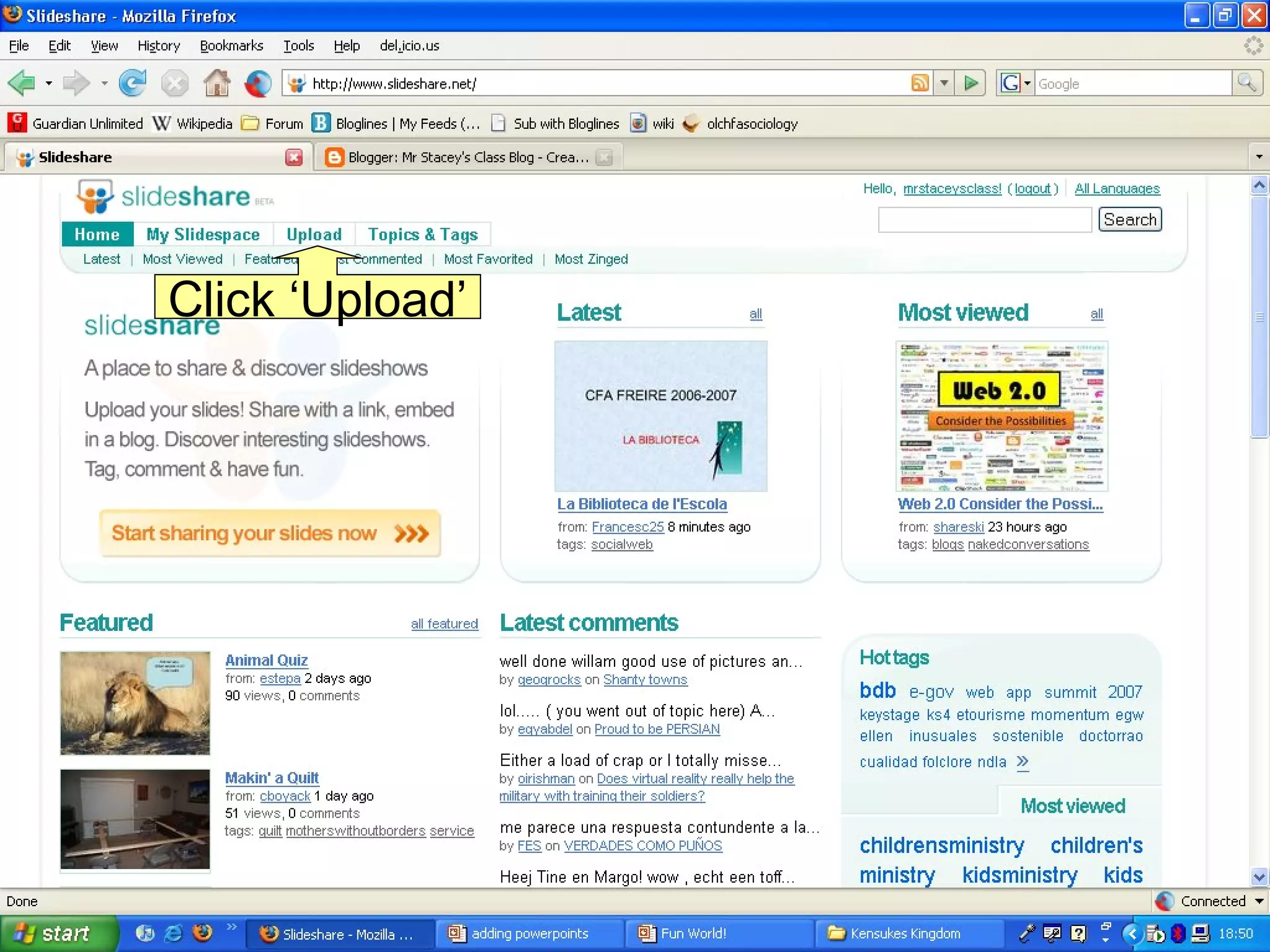Open the Guardian Unlimited bookmark
Viewport: 1270px width, 952px height.
point(76,123)
